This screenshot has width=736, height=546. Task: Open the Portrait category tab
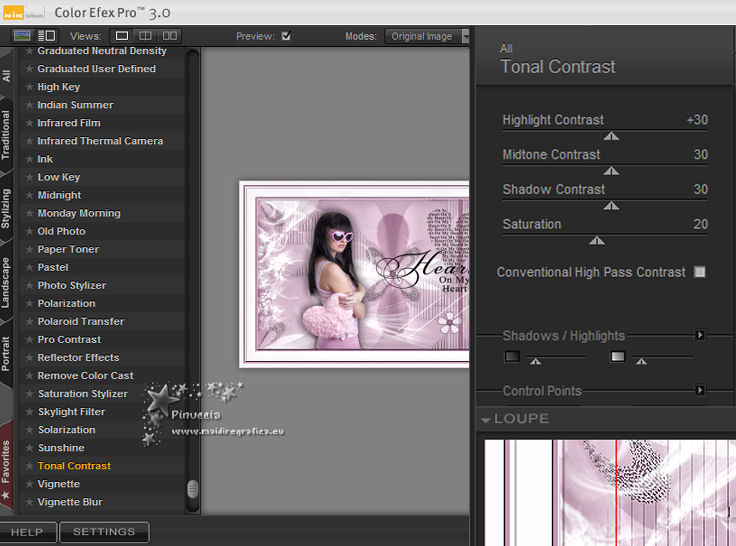click(x=6, y=354)
